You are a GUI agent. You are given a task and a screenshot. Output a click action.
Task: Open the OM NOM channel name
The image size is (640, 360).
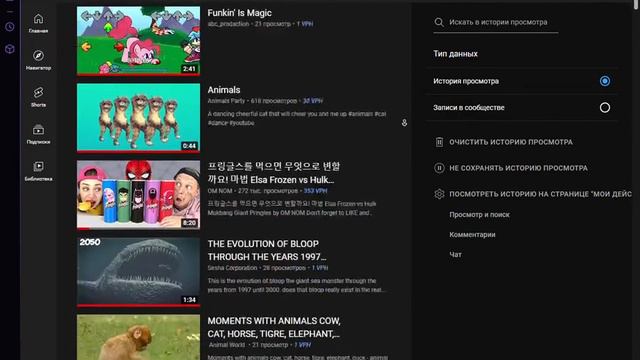click(220, 191)
